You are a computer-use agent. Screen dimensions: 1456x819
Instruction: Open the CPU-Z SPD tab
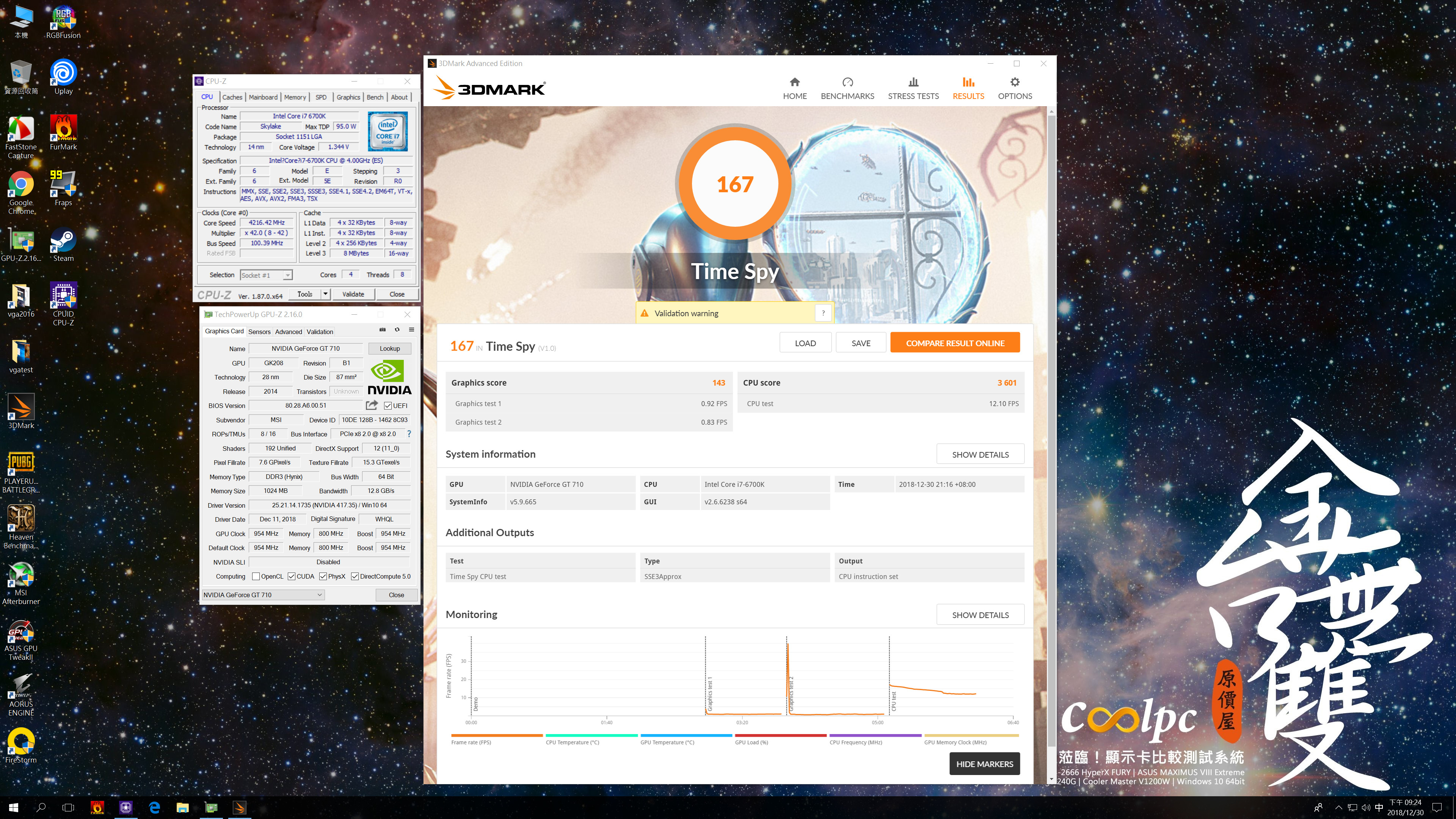point(321,97)
